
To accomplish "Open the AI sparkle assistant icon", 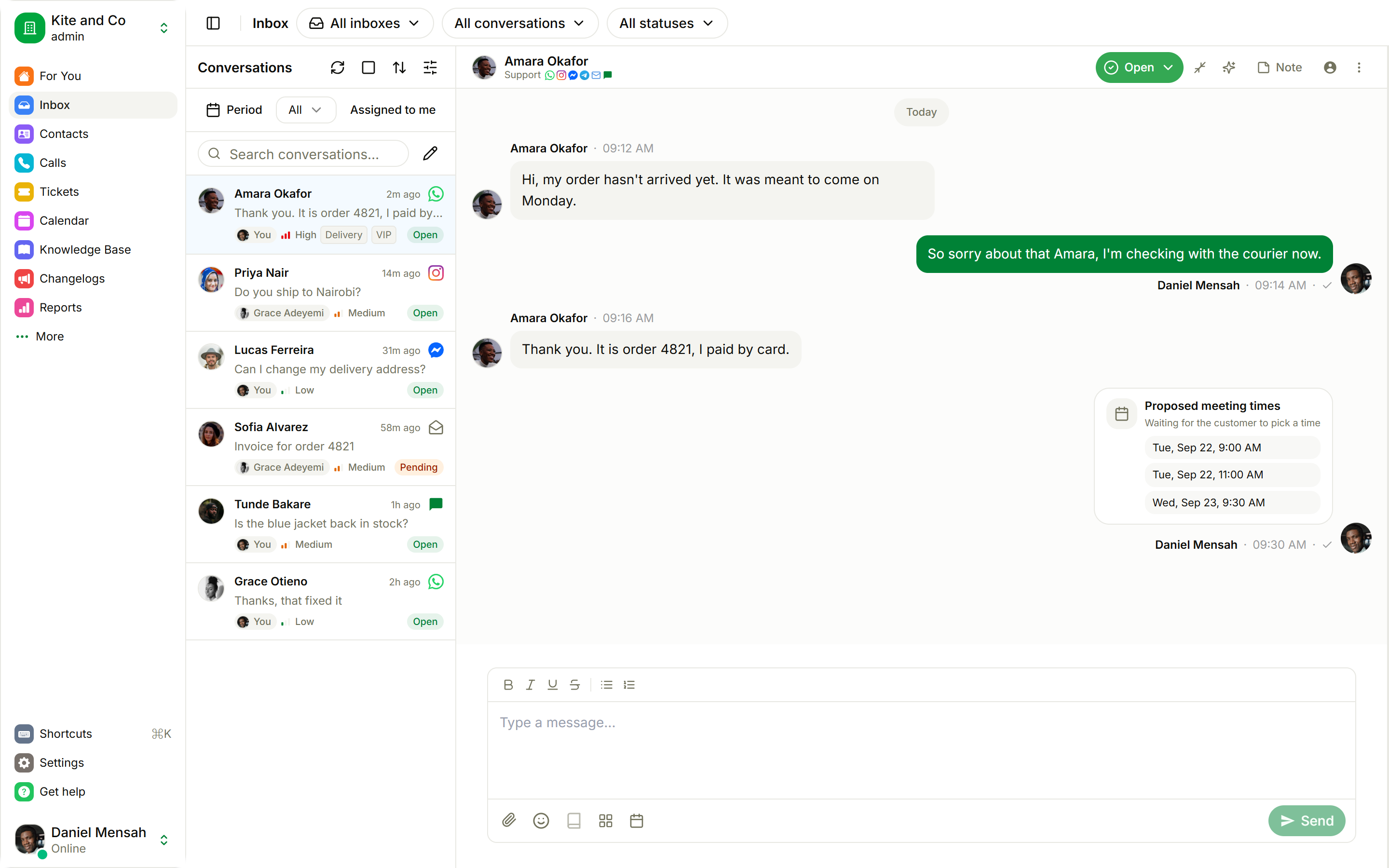I will (x=1229, y=68).
